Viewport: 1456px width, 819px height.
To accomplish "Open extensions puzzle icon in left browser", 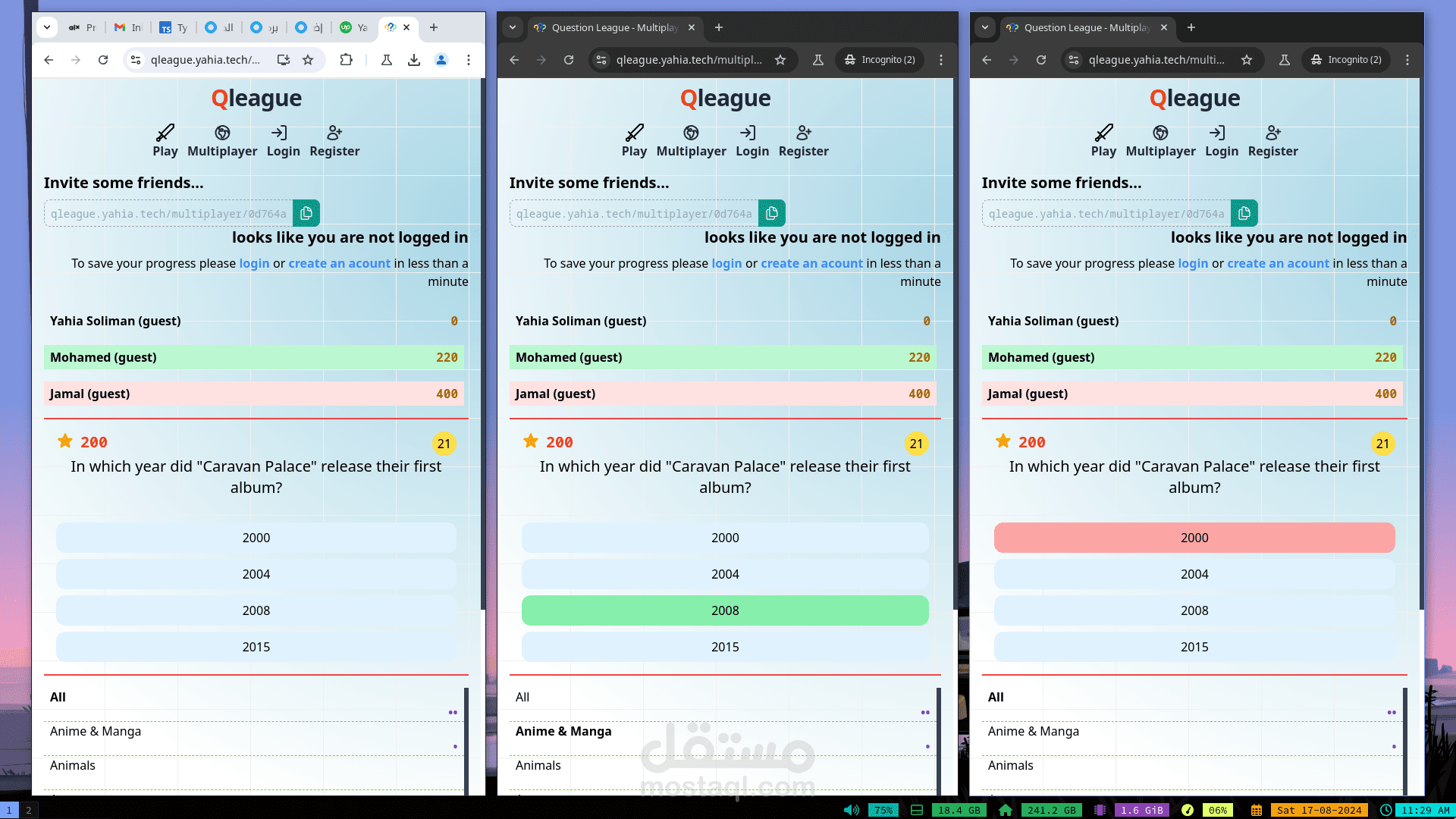I will coord(346,60).
